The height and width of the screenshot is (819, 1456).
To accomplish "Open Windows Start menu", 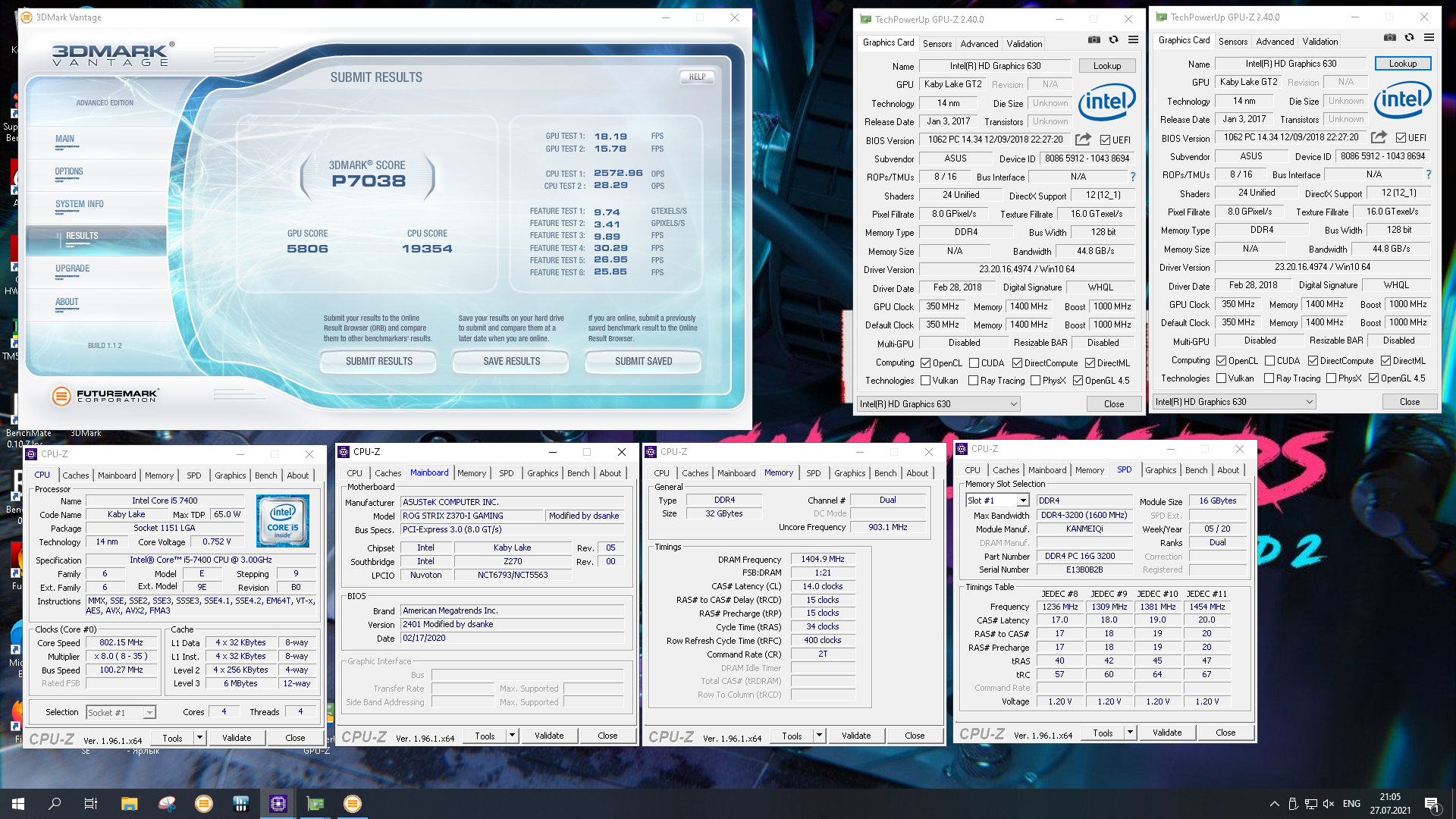I will click(18, 804).
